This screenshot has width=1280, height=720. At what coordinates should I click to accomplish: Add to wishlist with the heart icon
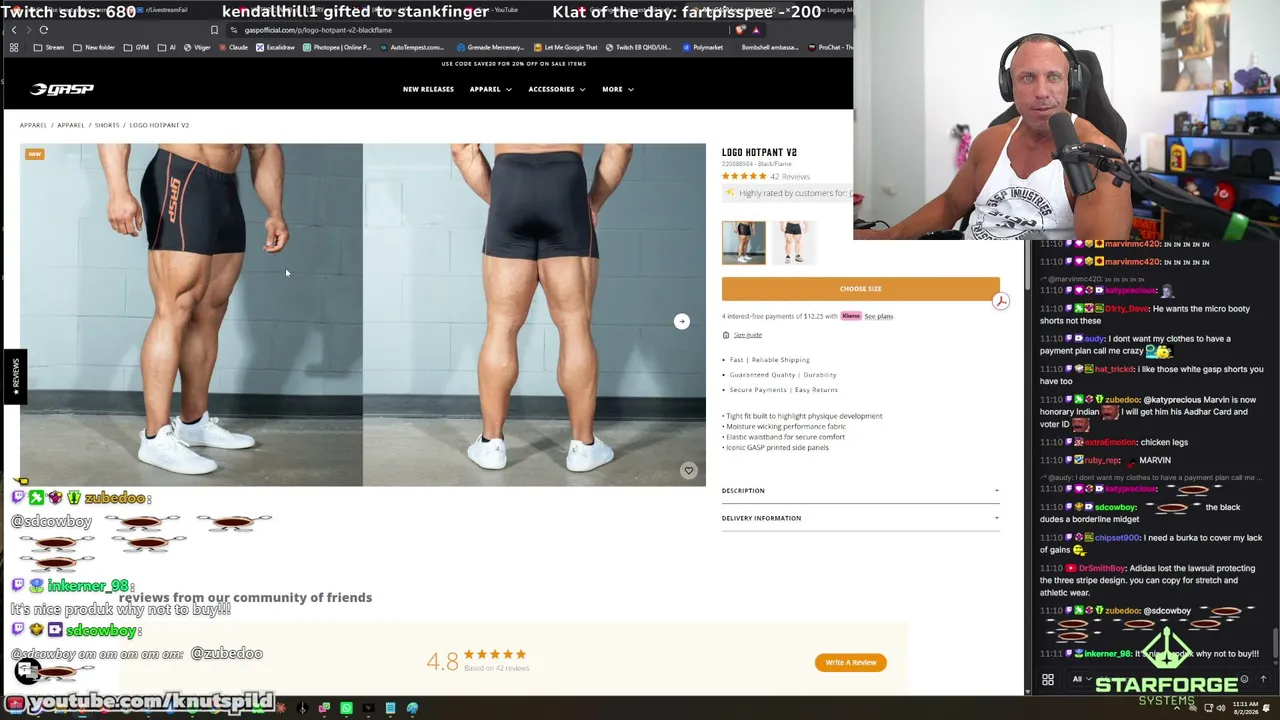click(689, 470)
